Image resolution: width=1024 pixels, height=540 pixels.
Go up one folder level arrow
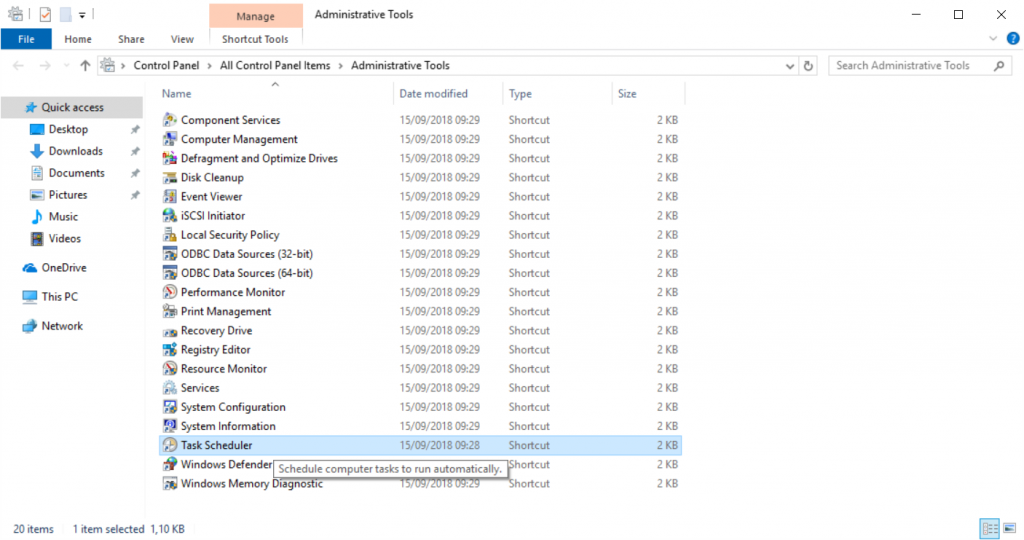[x=85, y=65]
